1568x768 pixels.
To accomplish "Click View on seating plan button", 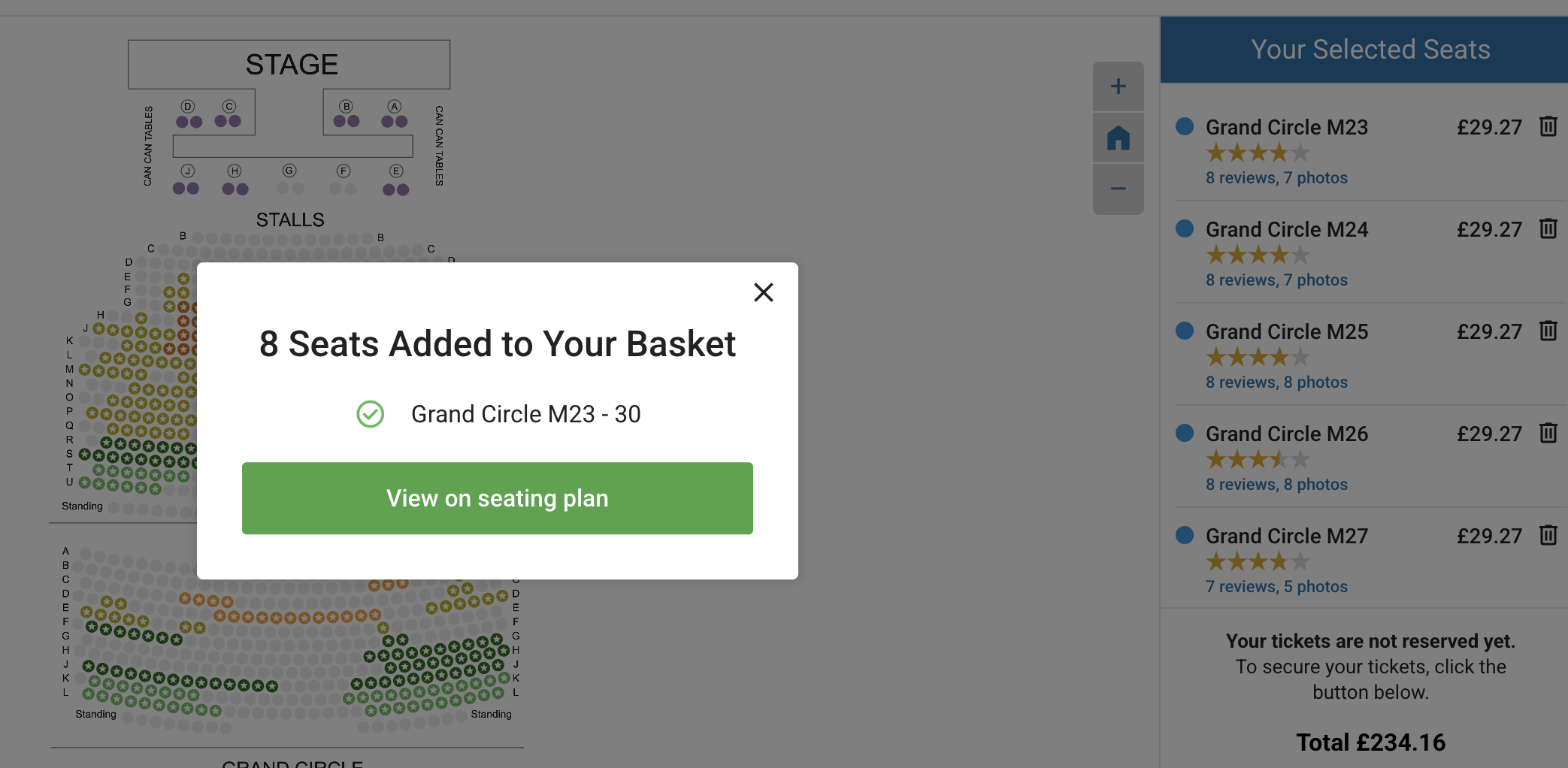I will coord(498,498).
